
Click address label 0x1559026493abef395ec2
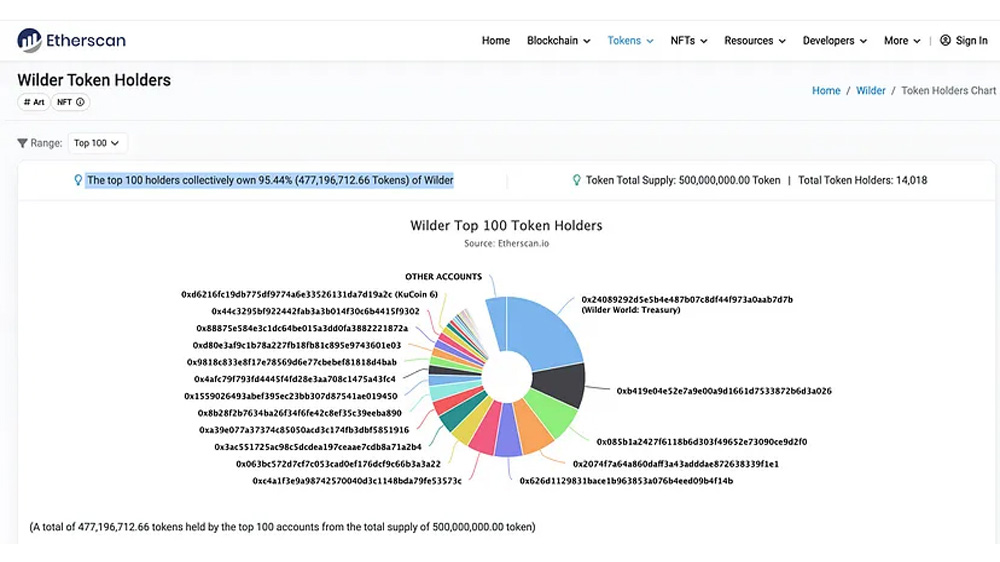coord(291,396)
